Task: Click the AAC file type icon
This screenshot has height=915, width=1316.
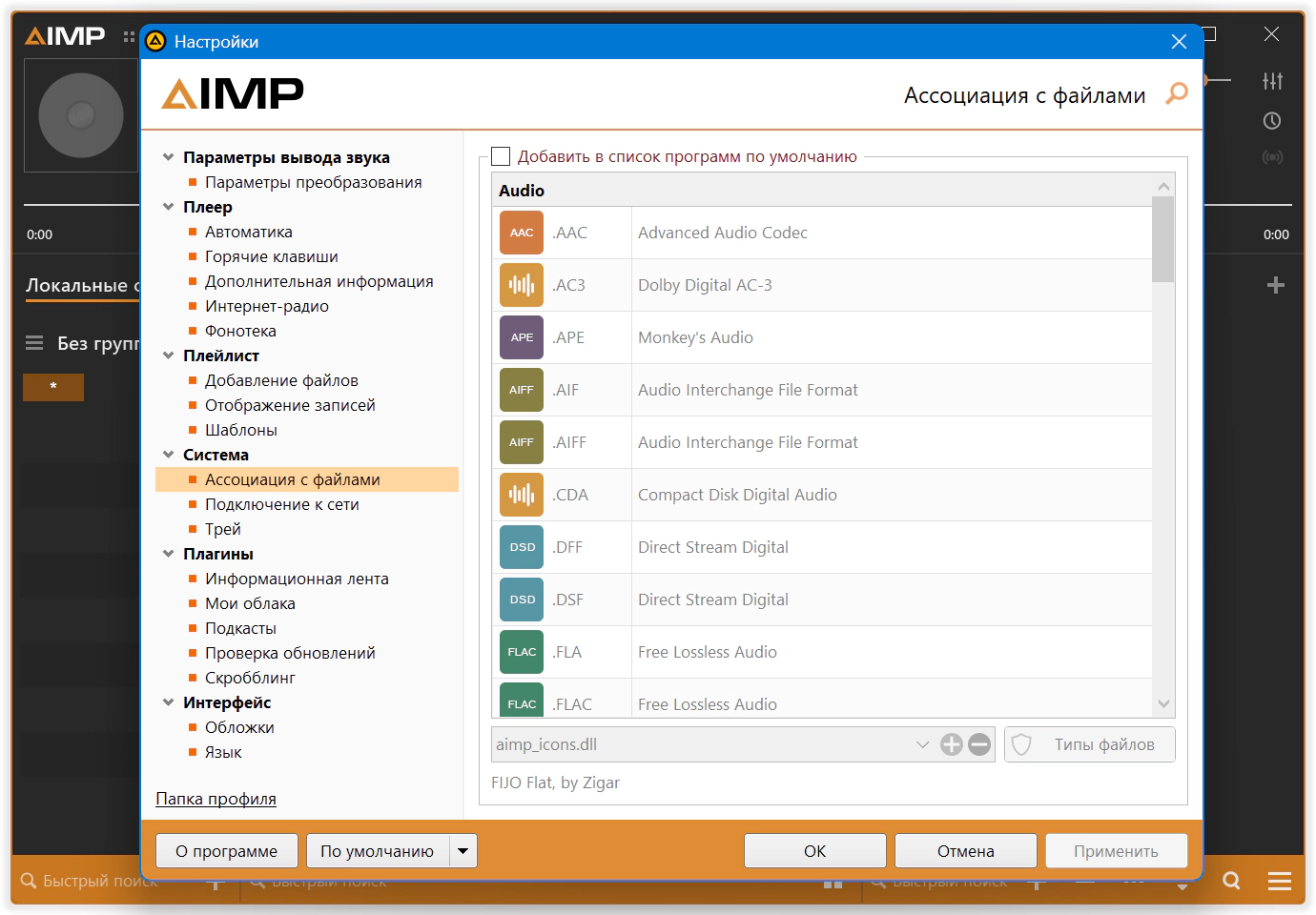Action: point(522,233)
